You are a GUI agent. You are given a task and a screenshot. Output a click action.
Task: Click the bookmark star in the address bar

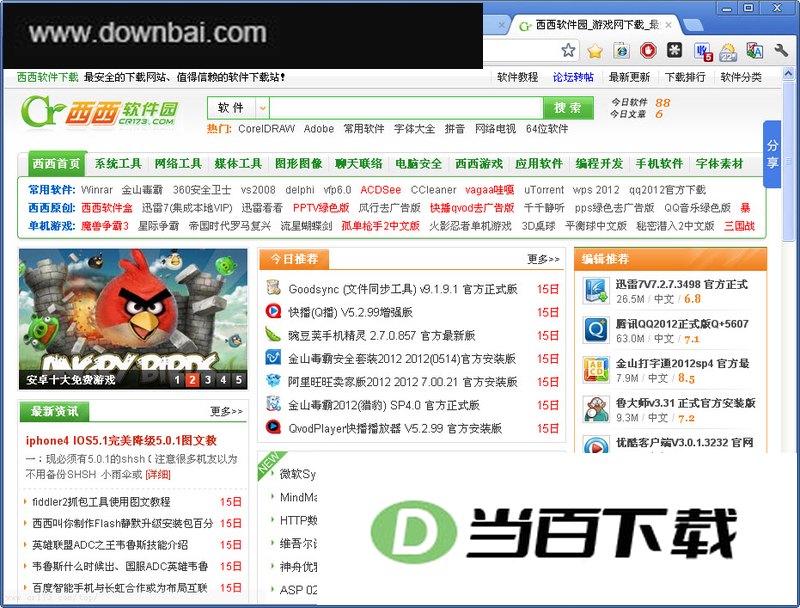pos(568,50)
